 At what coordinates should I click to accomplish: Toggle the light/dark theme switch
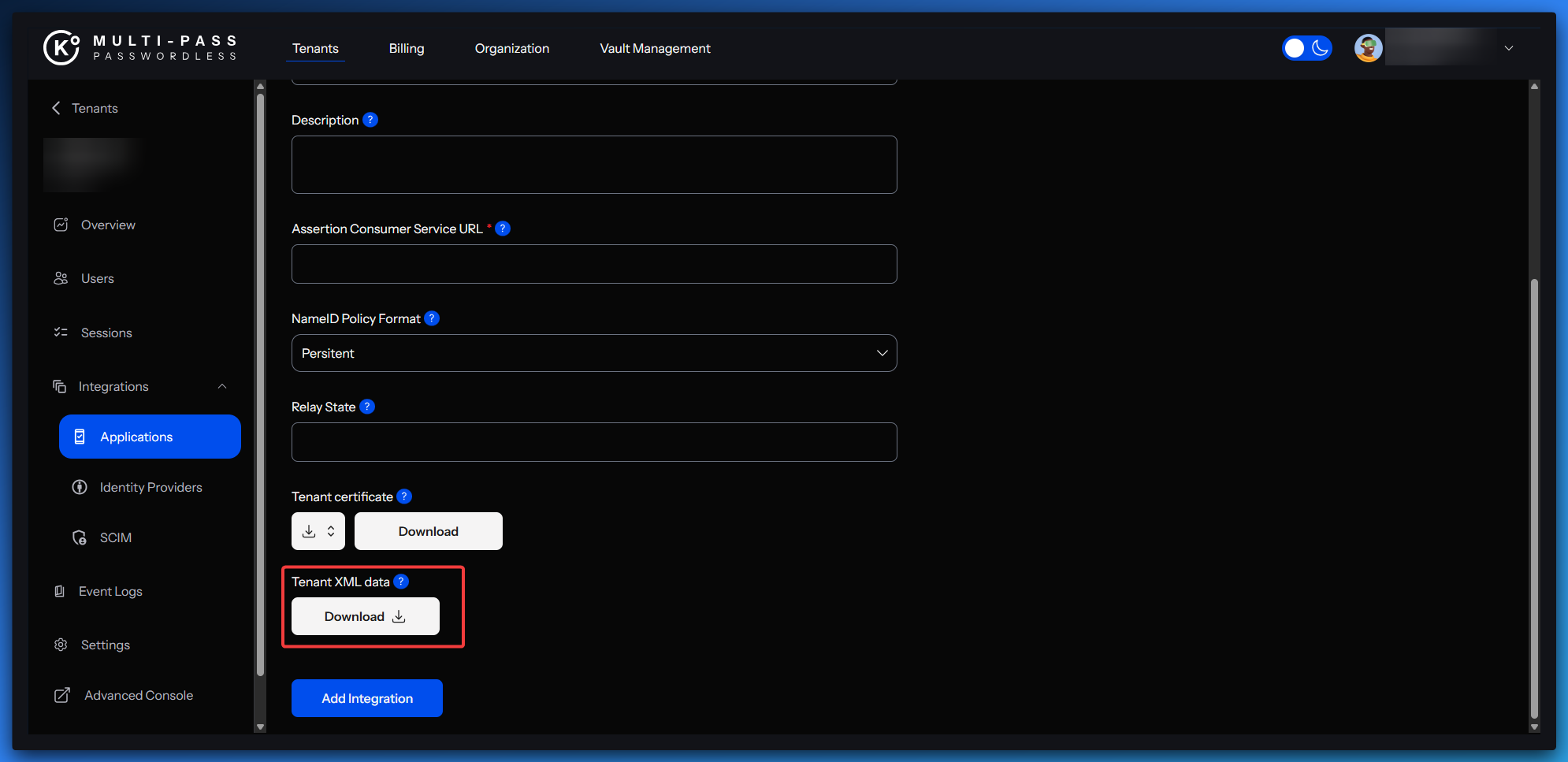click(x=1306, y=48)
